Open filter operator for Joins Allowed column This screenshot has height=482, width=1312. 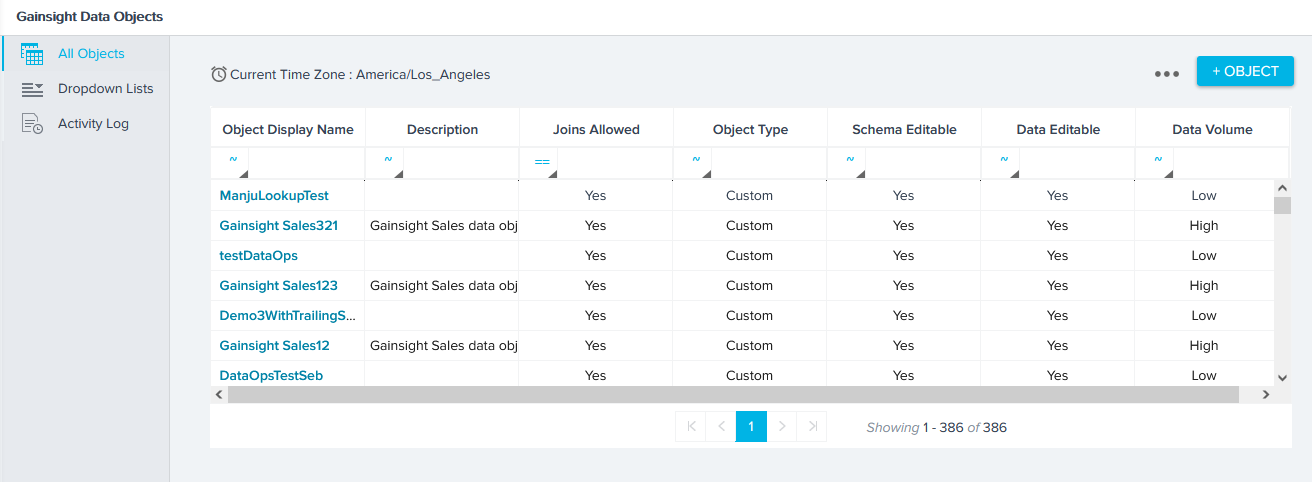click(541, 164)
